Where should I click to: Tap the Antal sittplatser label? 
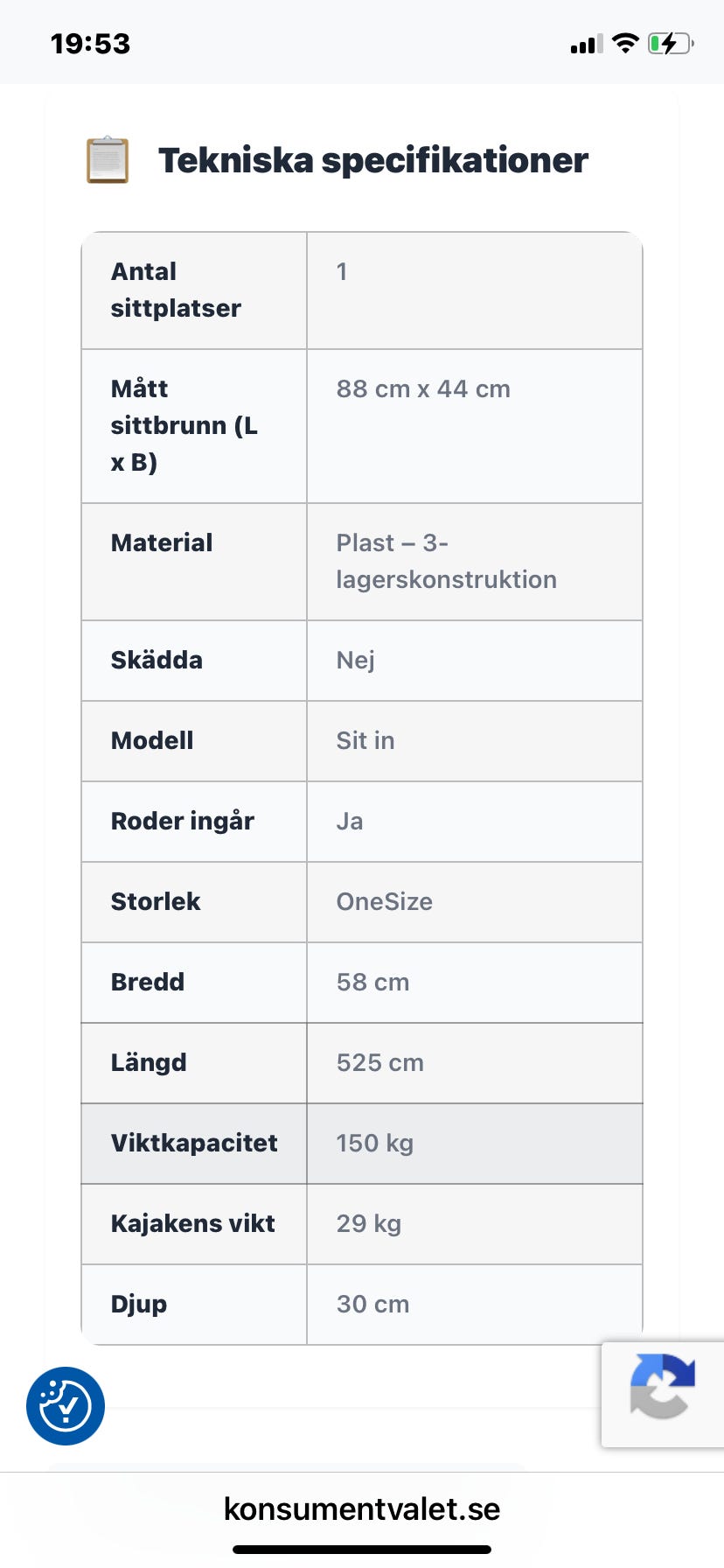[176, 290]
